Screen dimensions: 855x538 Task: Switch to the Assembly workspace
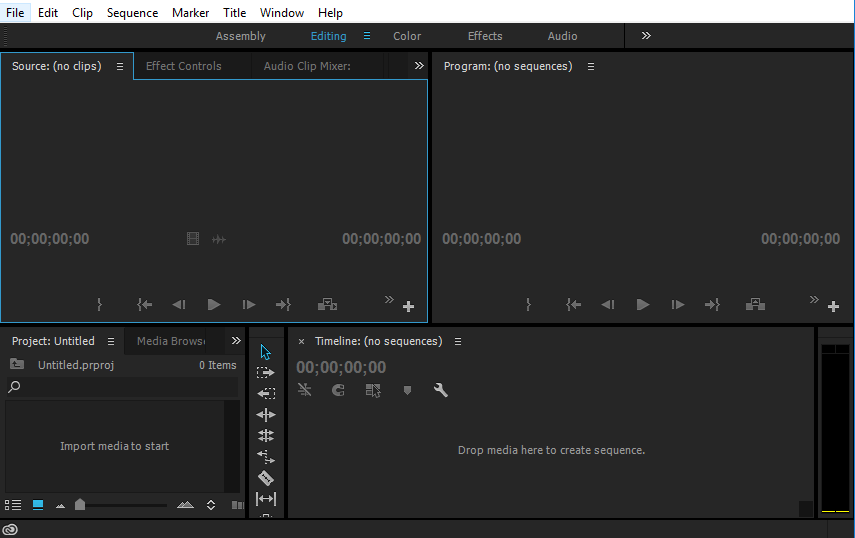(x=240, y=36)
